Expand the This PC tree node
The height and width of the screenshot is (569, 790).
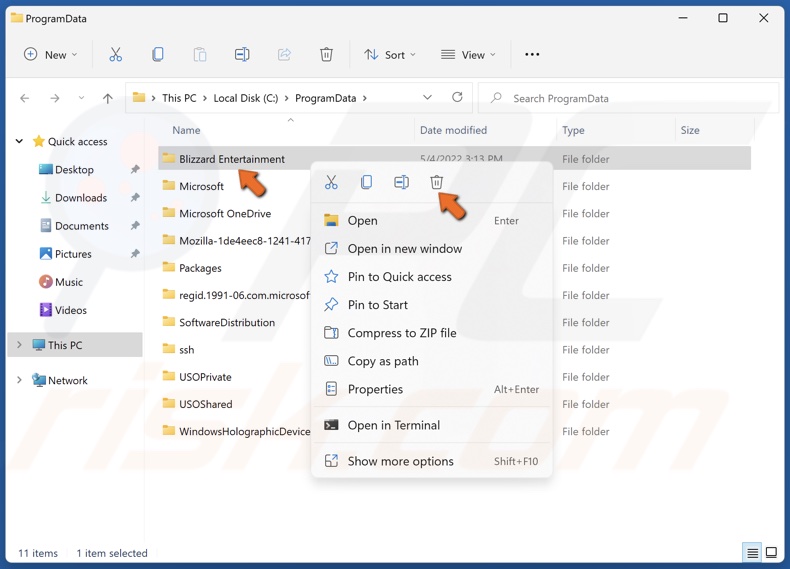tap(19, 345)
